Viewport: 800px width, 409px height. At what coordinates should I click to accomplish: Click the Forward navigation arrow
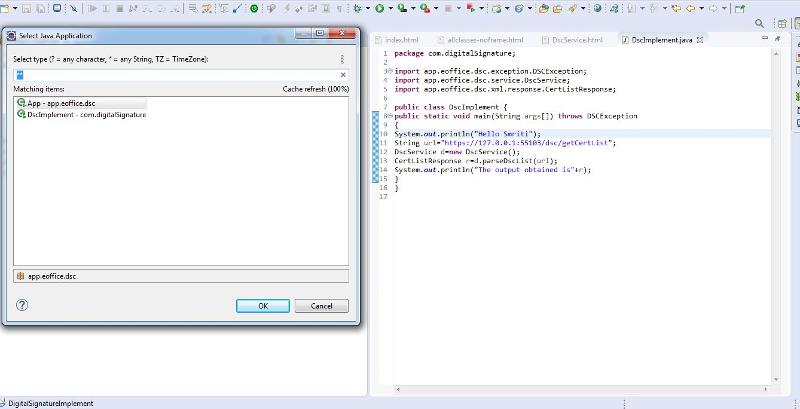713,8
